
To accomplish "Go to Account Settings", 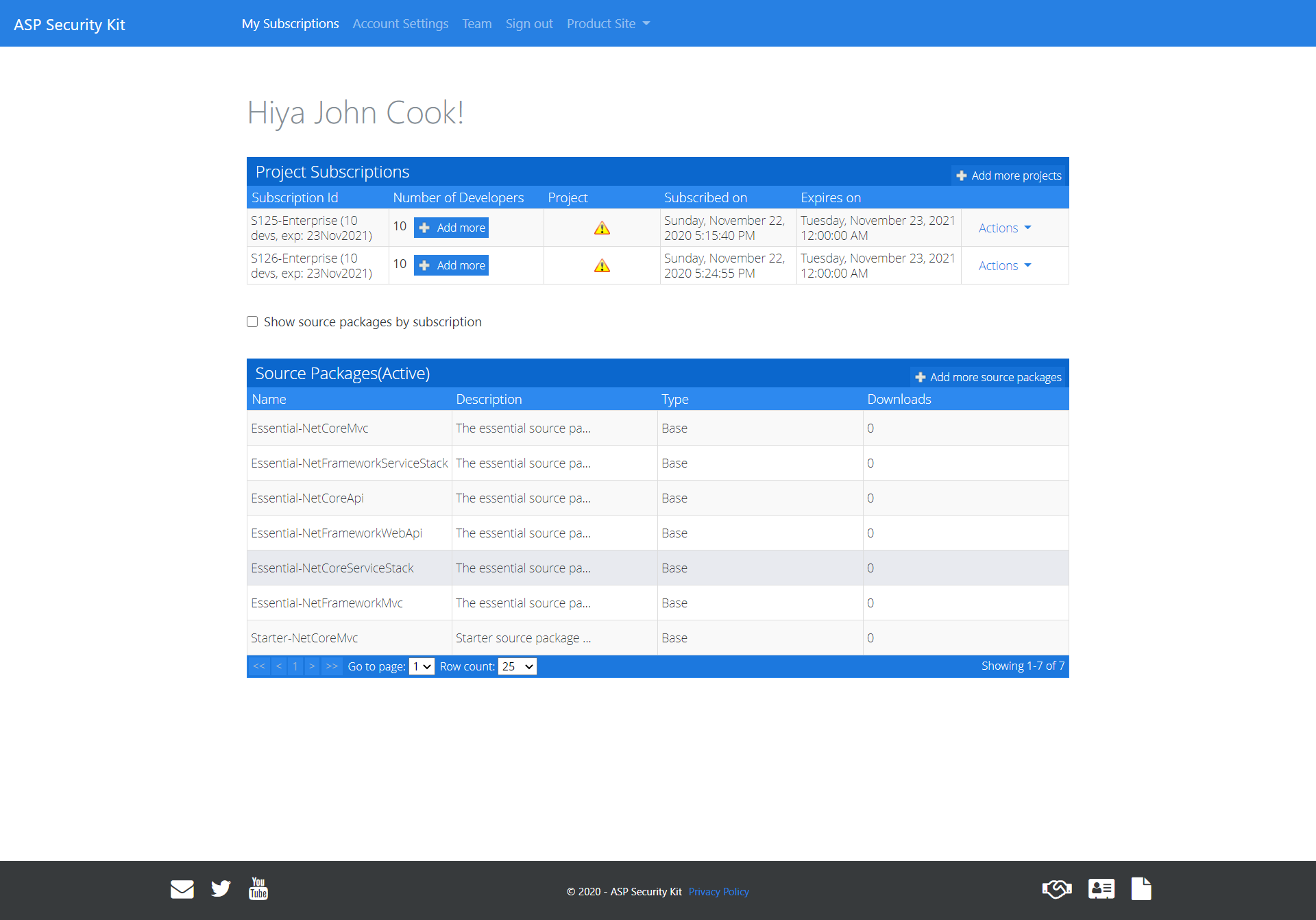I will click(x=400, y=23).
